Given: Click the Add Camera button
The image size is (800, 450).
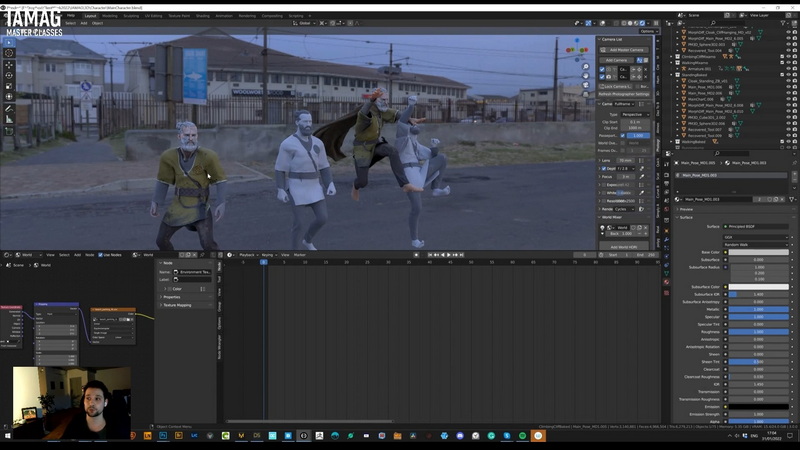Looking at the screenshot, I should (616, 60).
